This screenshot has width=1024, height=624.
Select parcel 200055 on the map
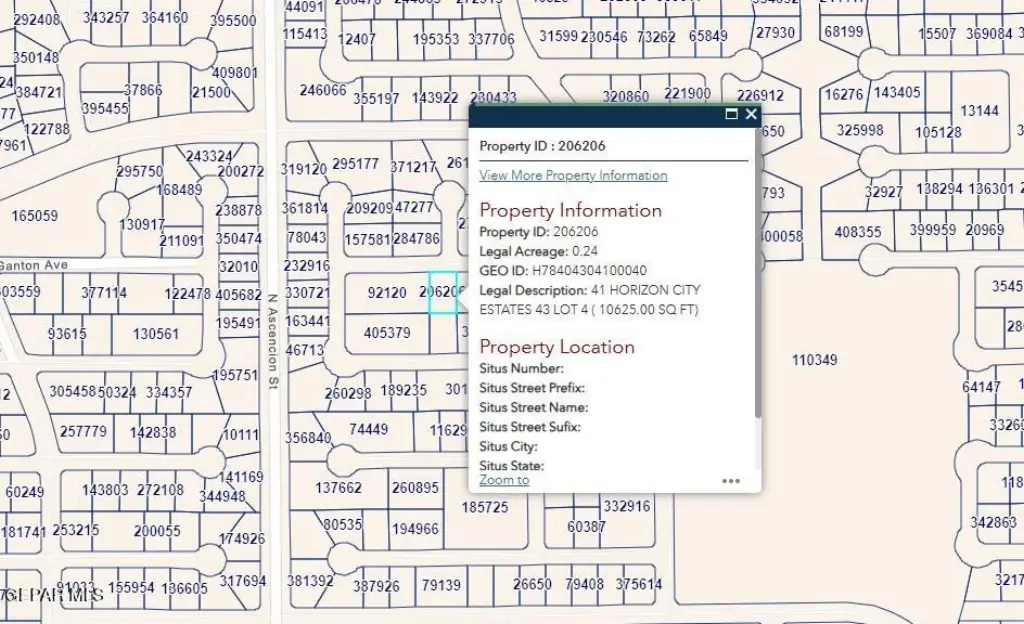157,531
